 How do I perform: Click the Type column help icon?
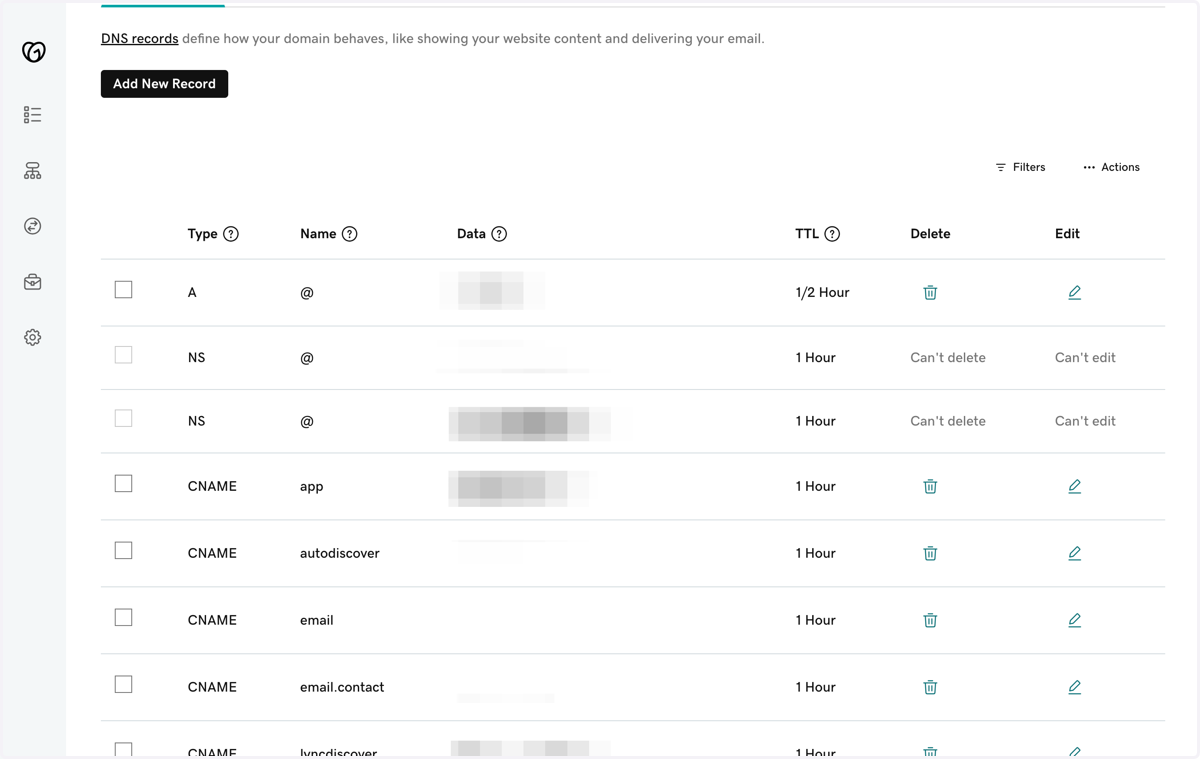click(x=231, y=234)
